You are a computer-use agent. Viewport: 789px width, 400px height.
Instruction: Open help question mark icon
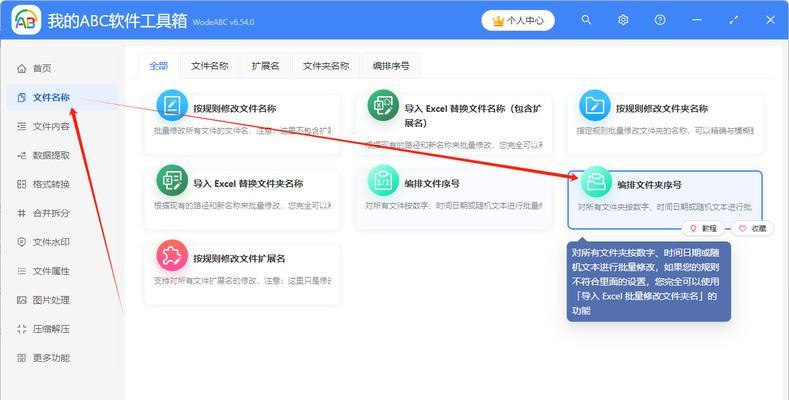(x=660, y=20)
